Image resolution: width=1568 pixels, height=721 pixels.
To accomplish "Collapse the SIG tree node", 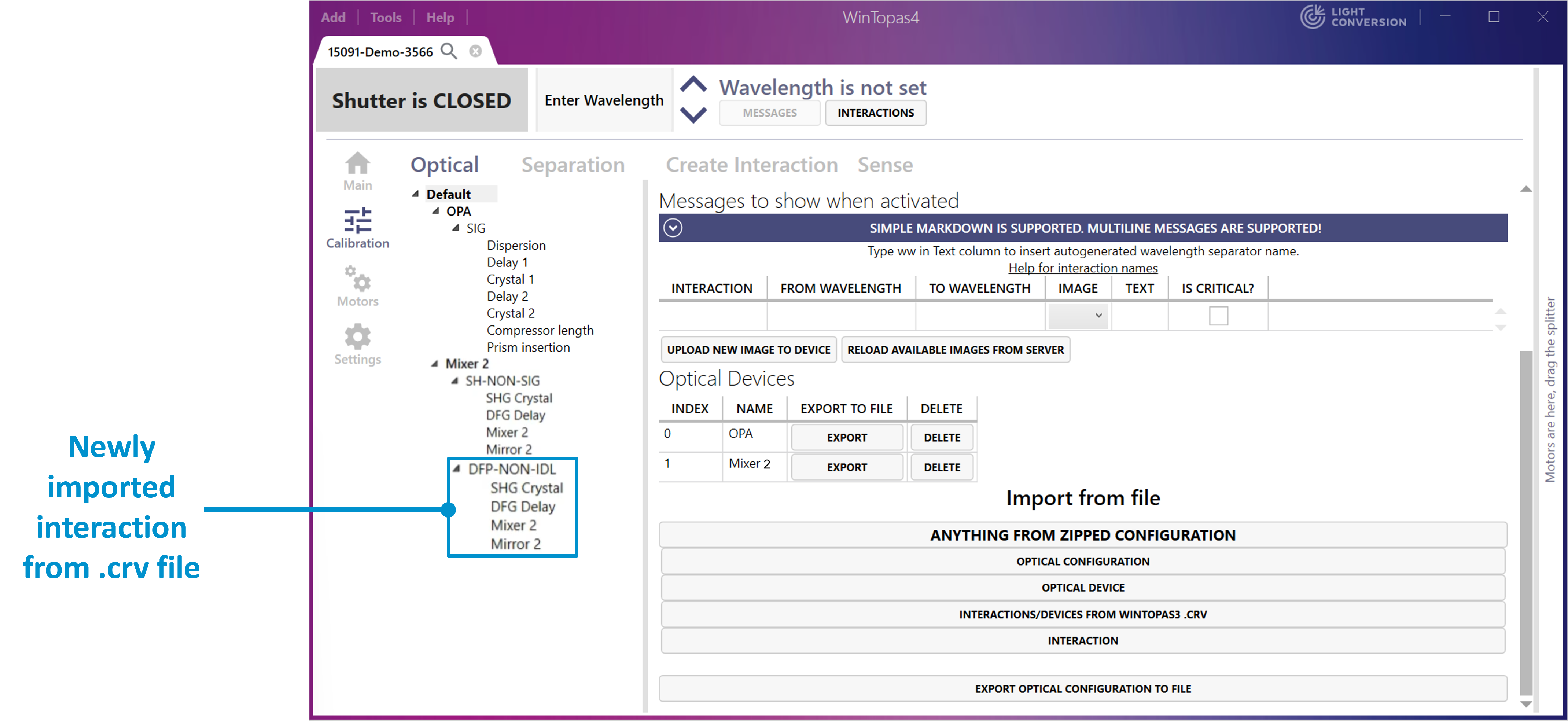I will (x=455, y=228).
